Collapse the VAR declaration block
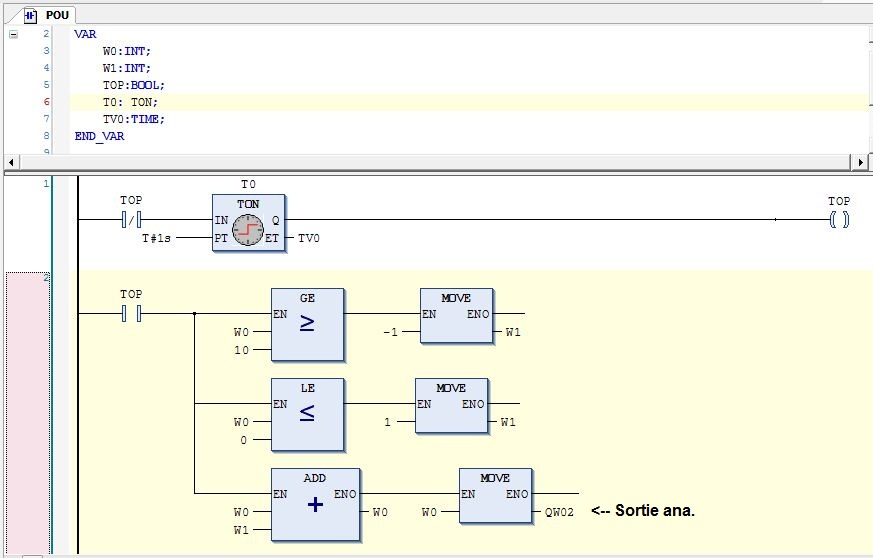Viewport: 873px width, 558px height. pos(13,34)
